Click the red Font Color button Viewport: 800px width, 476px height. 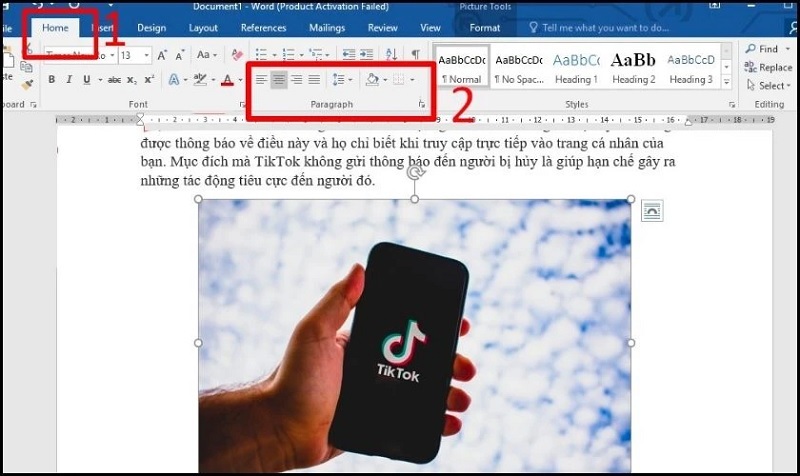[x=228, y=79]
